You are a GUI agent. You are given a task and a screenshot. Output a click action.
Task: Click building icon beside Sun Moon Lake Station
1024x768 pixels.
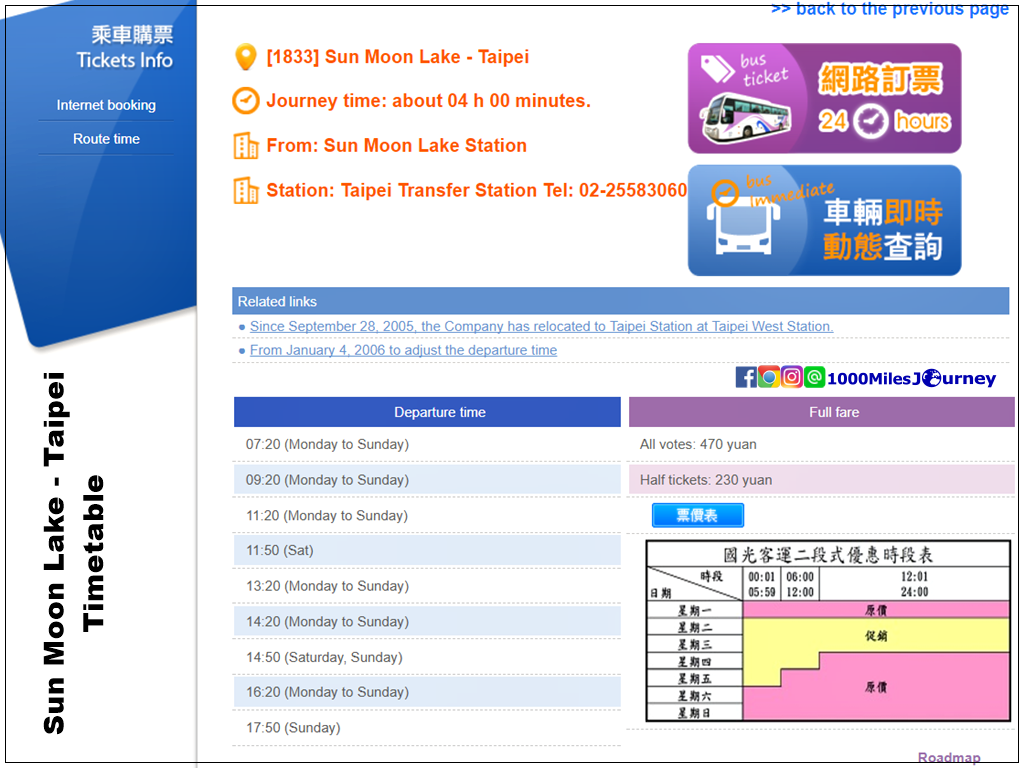coord(246,146)
